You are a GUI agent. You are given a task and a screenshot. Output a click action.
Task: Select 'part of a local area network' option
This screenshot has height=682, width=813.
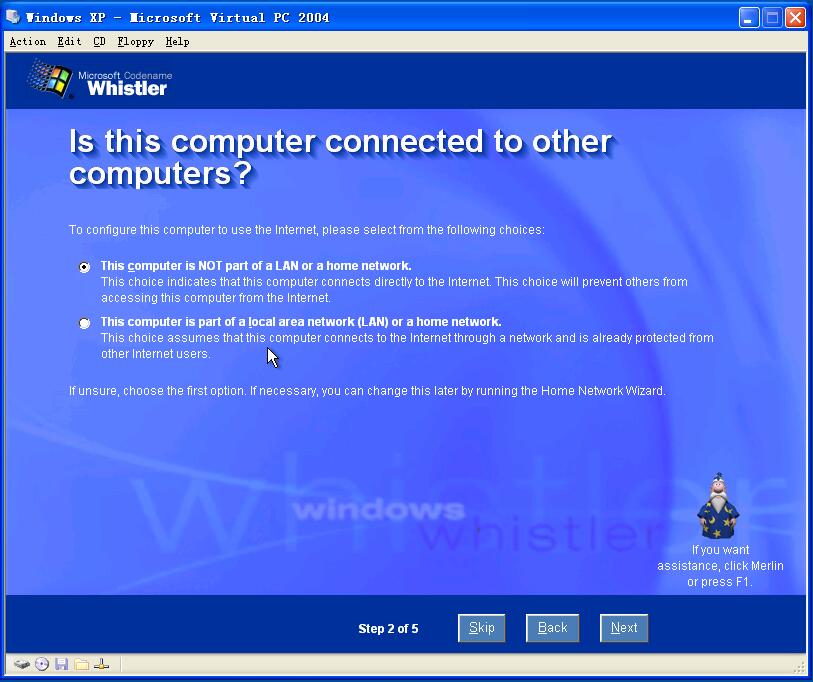pos(84,323)
